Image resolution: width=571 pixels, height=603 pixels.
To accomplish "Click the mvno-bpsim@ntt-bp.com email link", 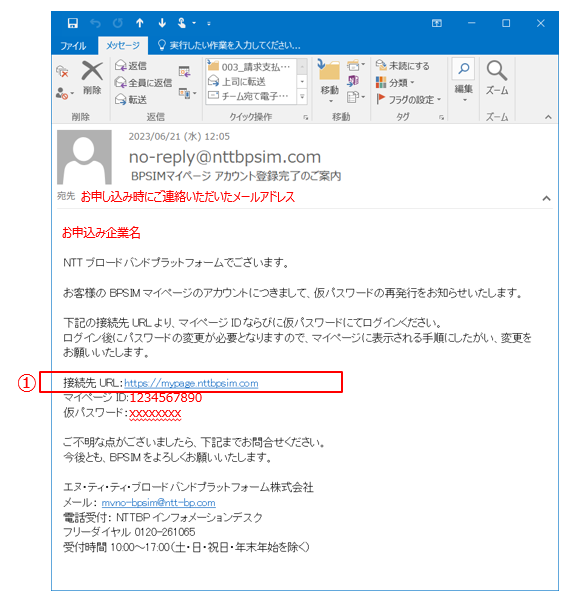I will [x=158, y=503].
